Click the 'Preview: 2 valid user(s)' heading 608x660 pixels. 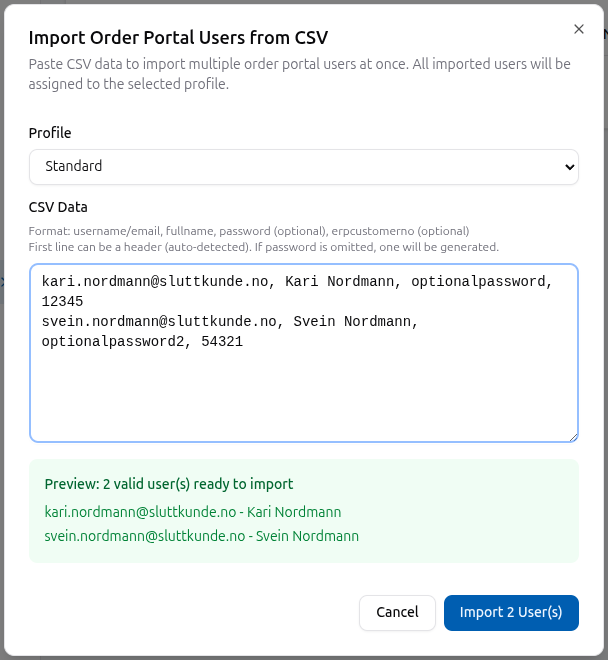[169, 484]
